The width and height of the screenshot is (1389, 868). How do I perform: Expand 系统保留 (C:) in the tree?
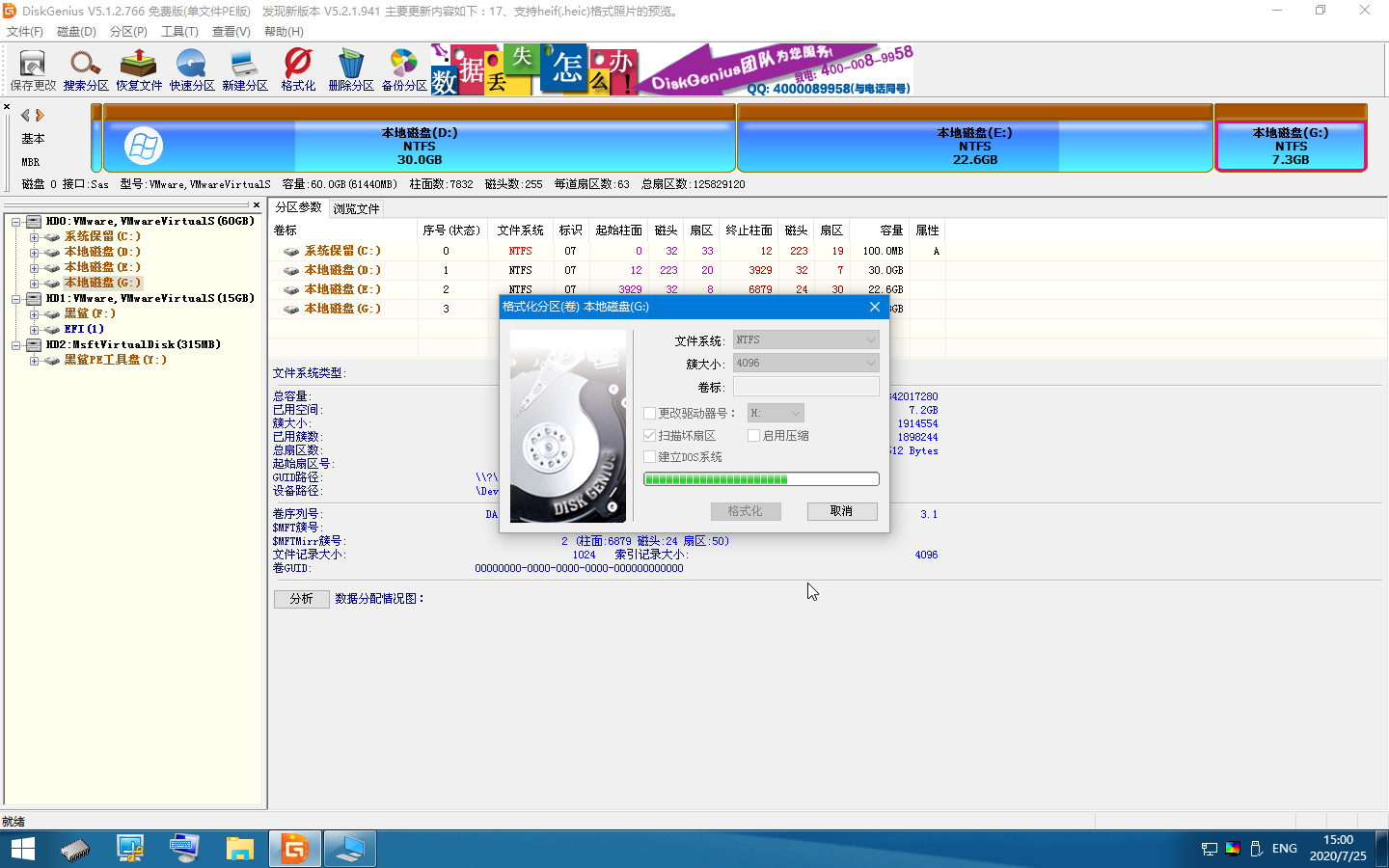coord(34,237)
